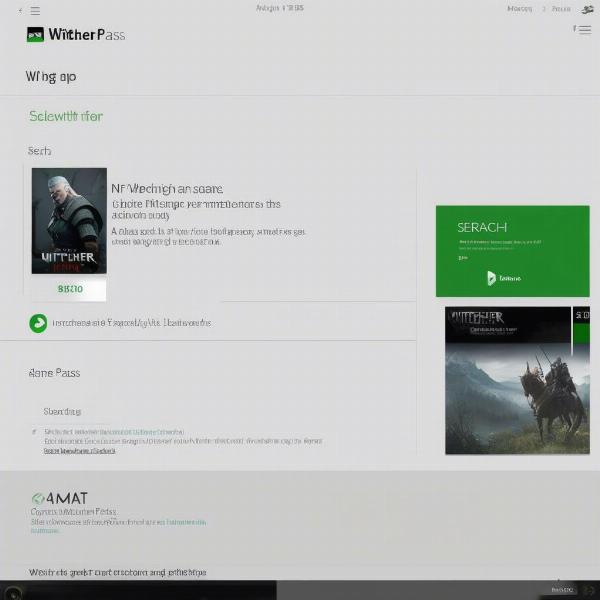Click the play icon inside the green SERACH card
Viewport: 600px width, 600px height.
pos(491,278)
